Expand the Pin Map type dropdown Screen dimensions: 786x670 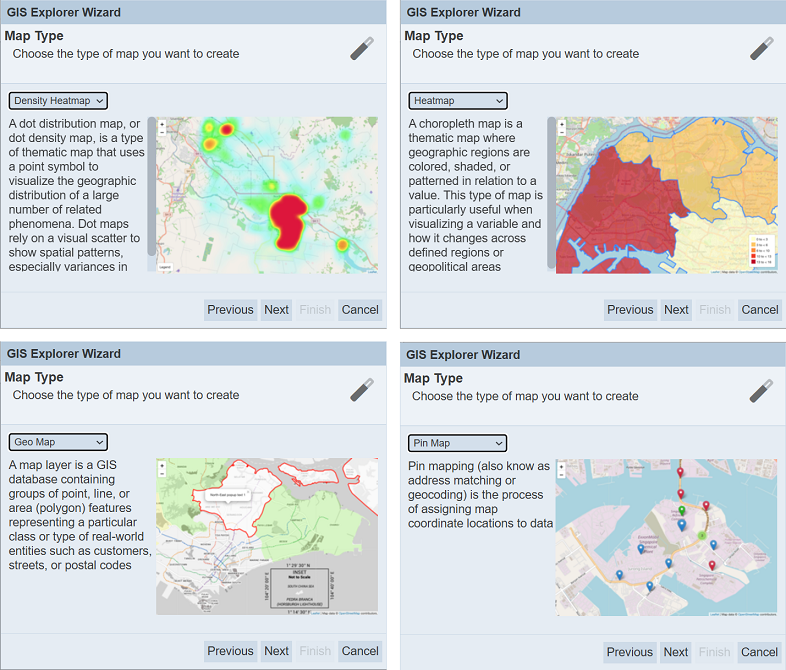[458, 443]
